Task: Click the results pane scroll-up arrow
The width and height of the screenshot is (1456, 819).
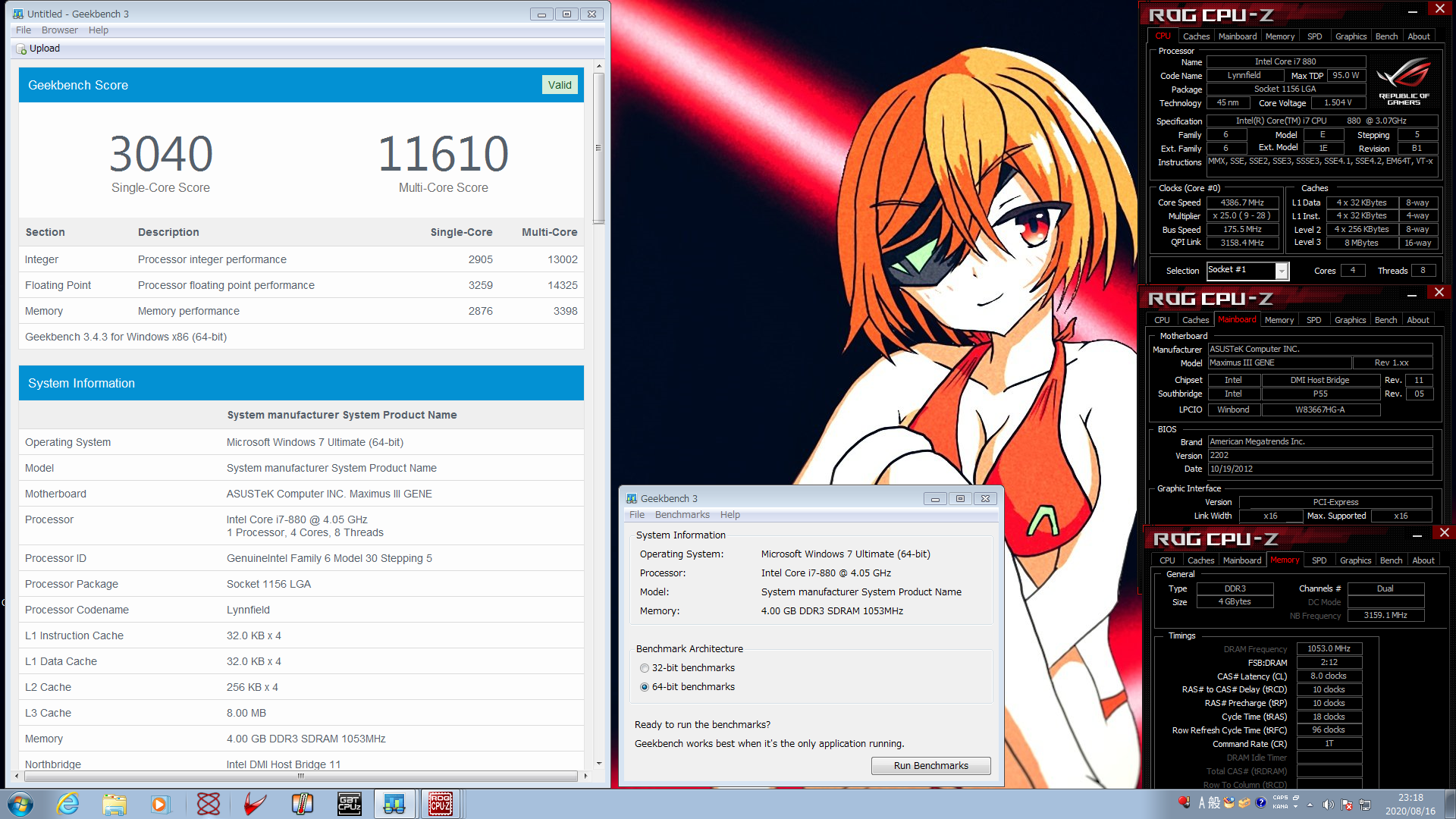Action: pos(599,67)
